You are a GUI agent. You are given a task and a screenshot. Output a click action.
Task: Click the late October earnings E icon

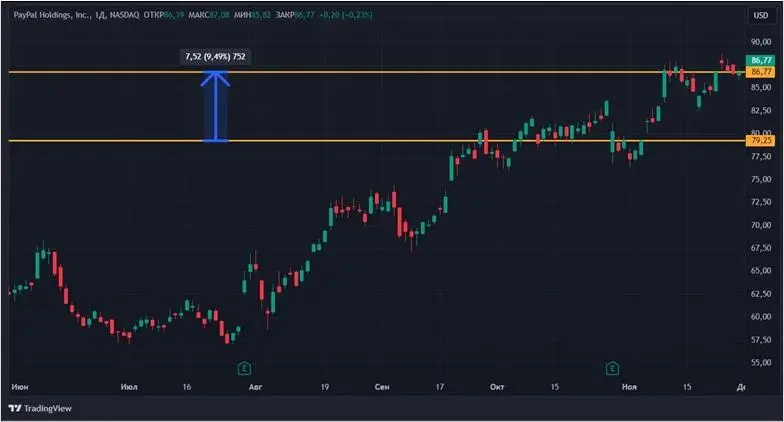click(x=612, y=368)
